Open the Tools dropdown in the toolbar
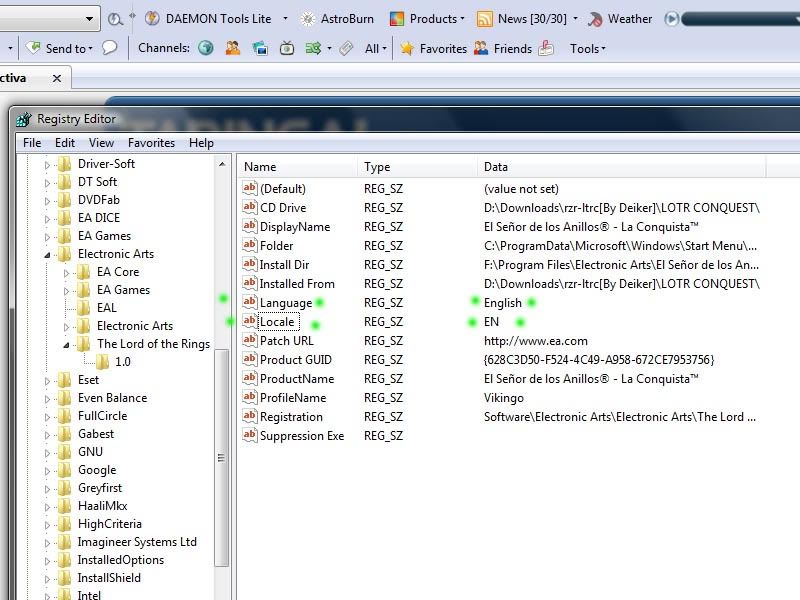Image resolution: width=800 pixels, height=600 pixels. point(587,48)
